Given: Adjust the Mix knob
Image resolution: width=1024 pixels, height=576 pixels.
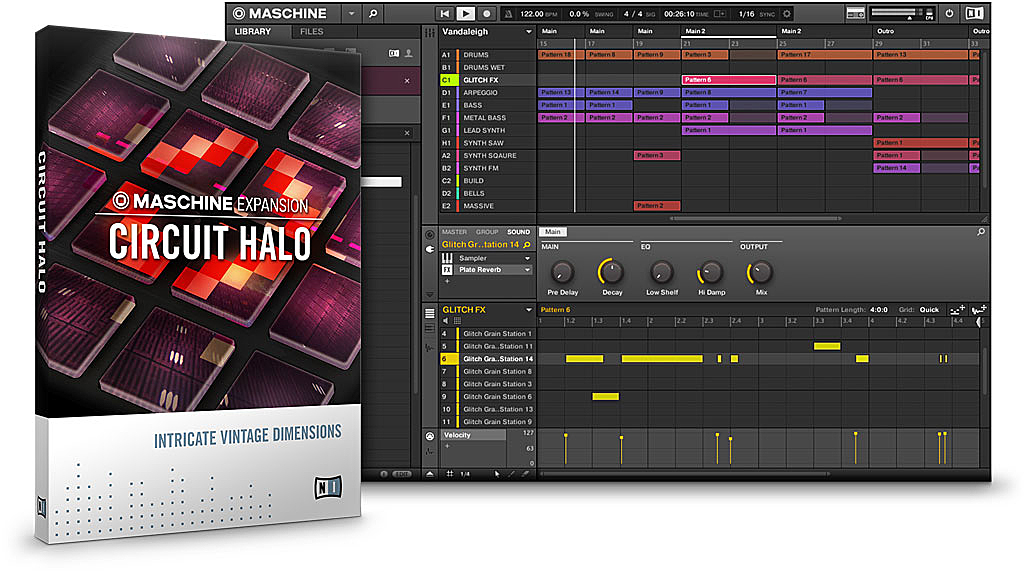Looking at the screenshot, I should coord(761,272).
